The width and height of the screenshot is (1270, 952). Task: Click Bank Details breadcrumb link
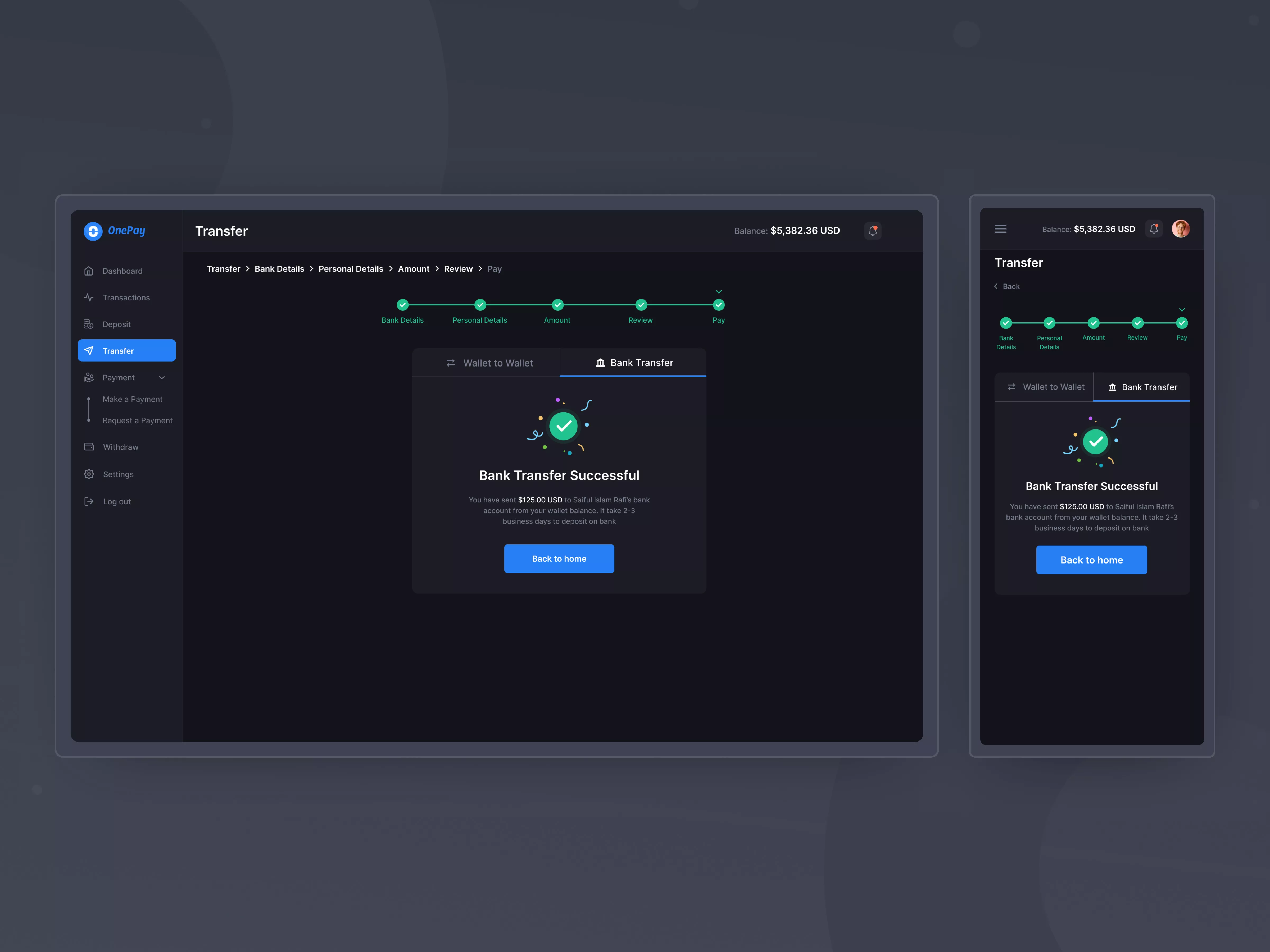pyautogui.click(x=280, y=269)
